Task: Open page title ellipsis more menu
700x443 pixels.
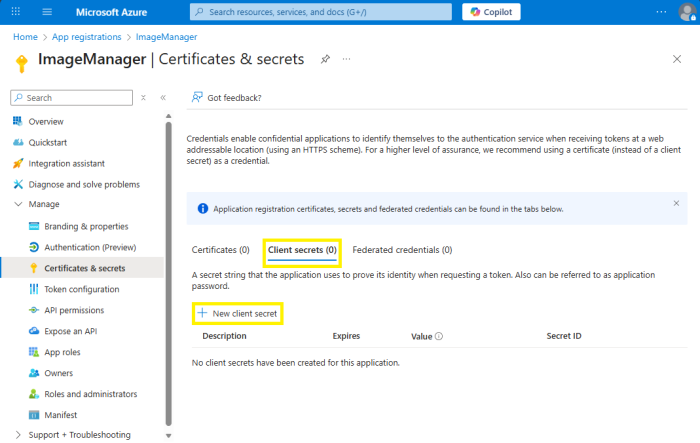Action: point(347,60)
